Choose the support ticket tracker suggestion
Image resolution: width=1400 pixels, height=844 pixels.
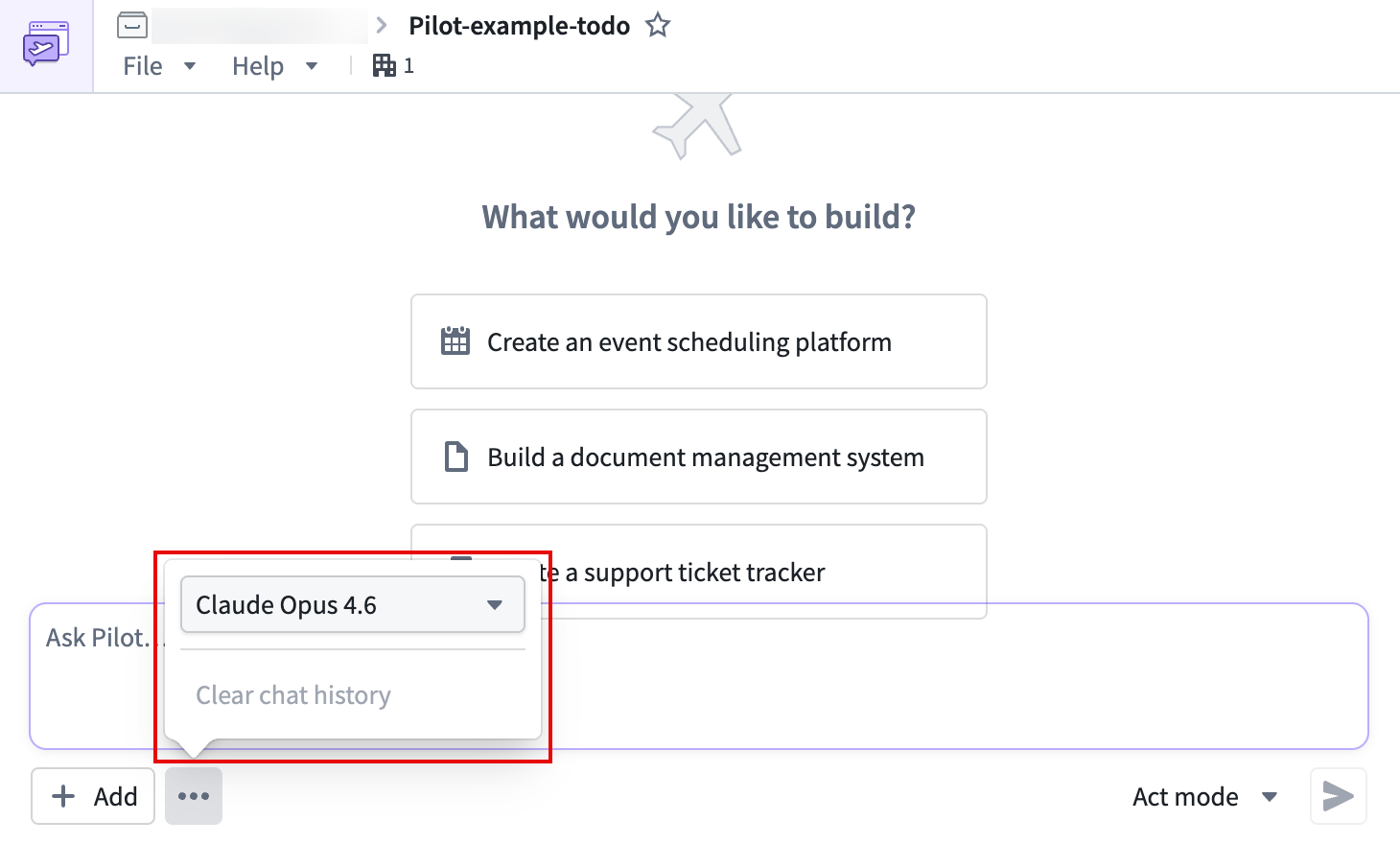coord(767,573)
